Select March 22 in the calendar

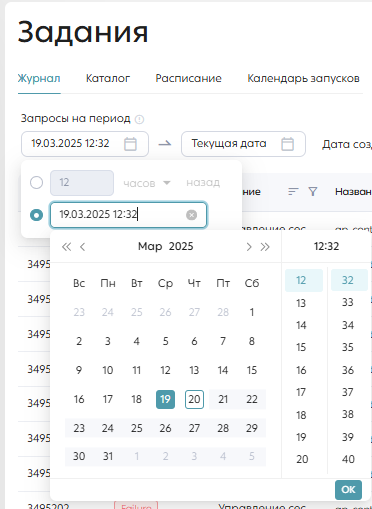coord(252,399)
